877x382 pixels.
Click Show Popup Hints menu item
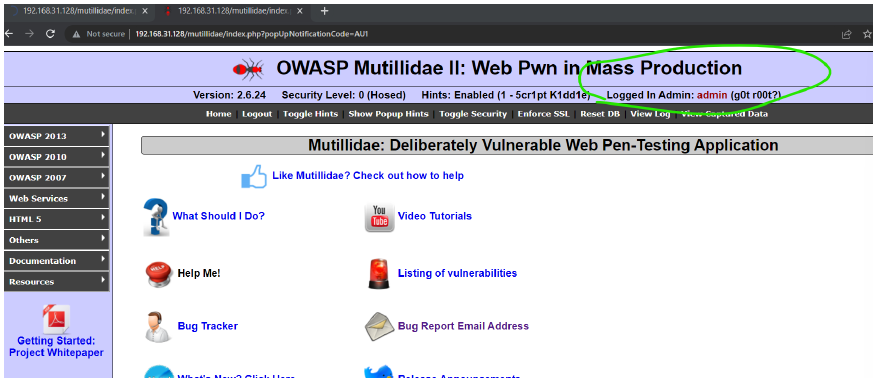pos(388,114)
